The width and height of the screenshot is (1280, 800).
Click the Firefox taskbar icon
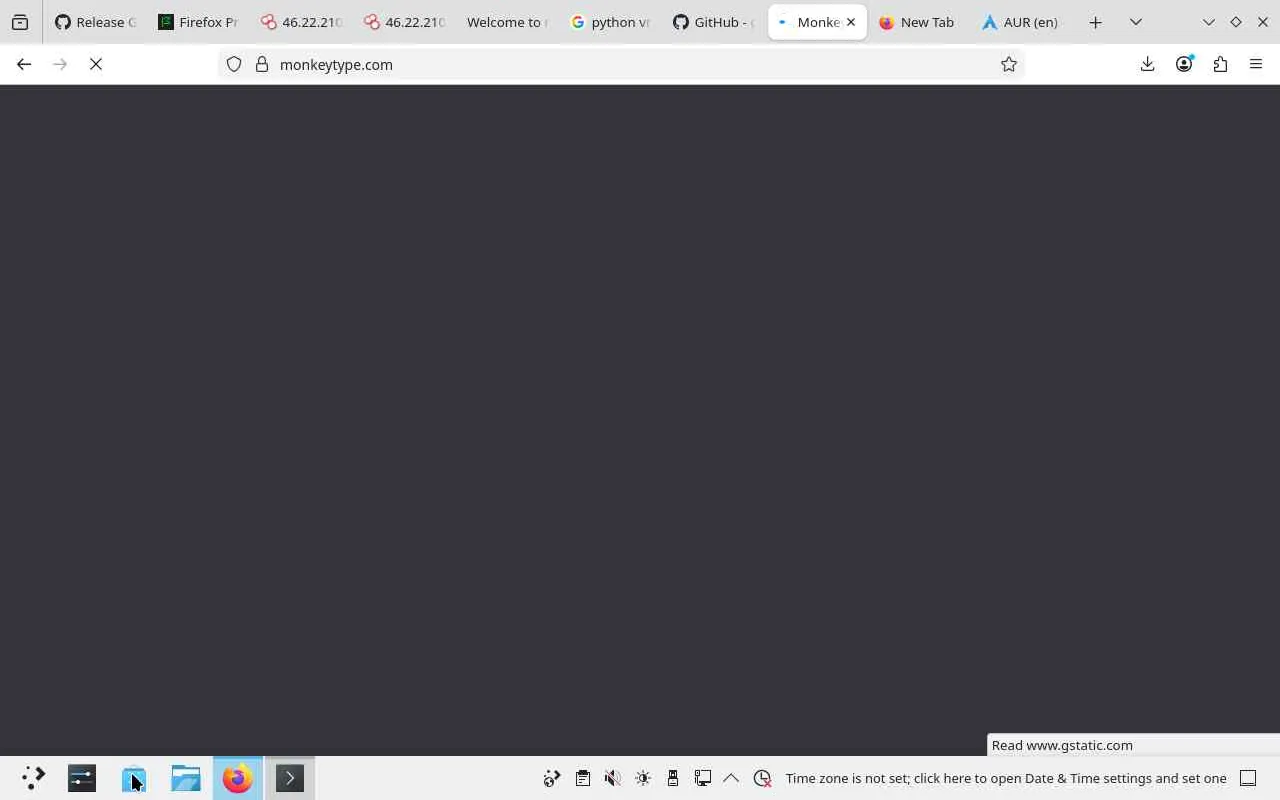238,778
